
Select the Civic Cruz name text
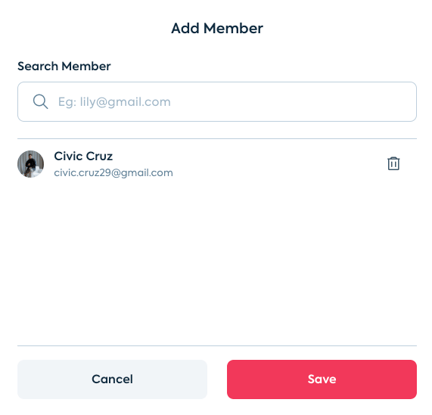(83, 156)
